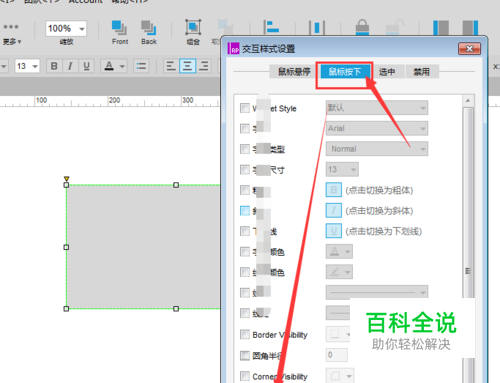Image resolution: width=500 pixels, height=383 pixels.
Task: Toggle the left panel layout icon
Action: click(x=441, y=28)
